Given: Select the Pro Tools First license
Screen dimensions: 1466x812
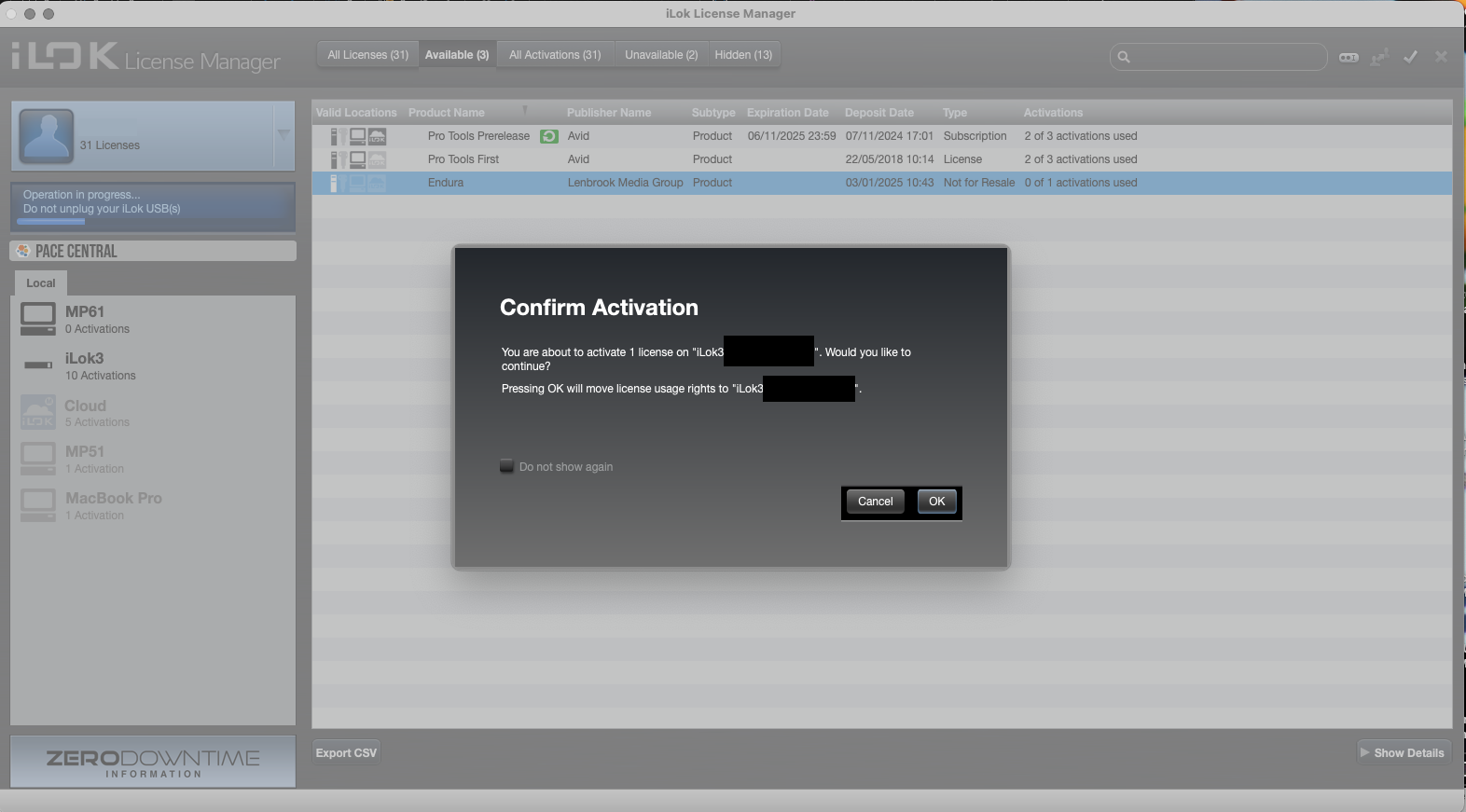Looking at the screenshot, I should click(x=882, y=159).
